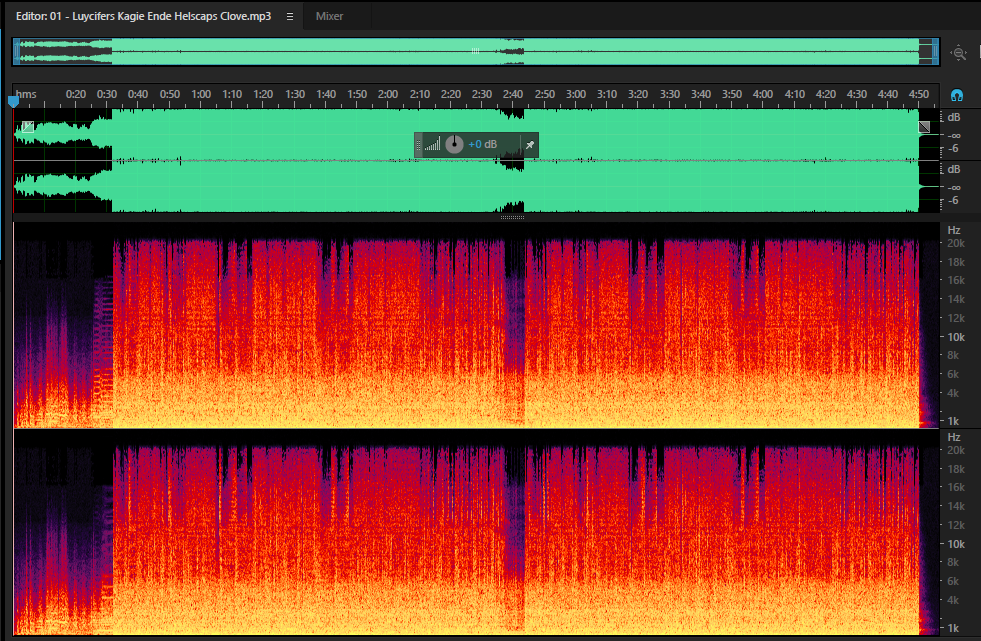Click the HUD amplitude knob
This screenshot has height=641, width=981.
point(454,144)
